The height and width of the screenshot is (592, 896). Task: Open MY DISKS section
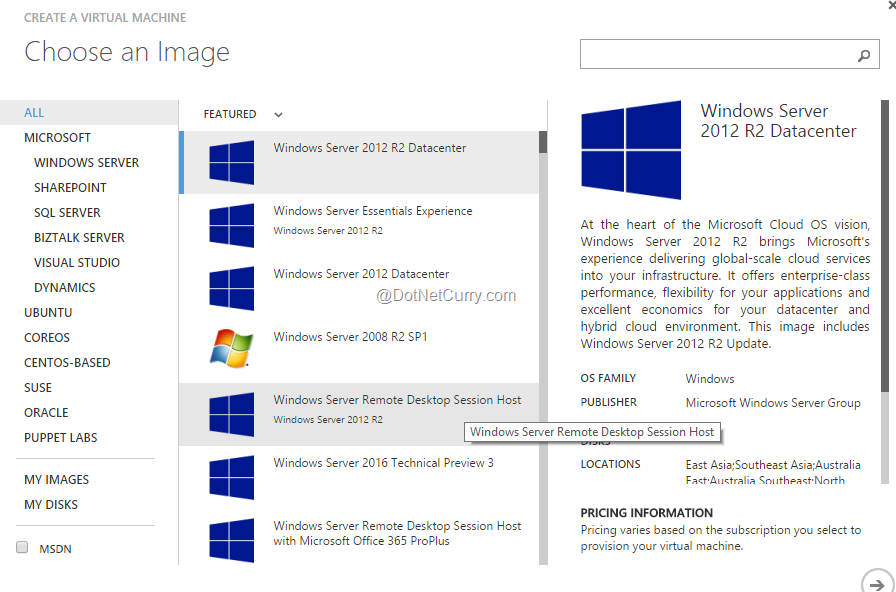tap(51, 505)
